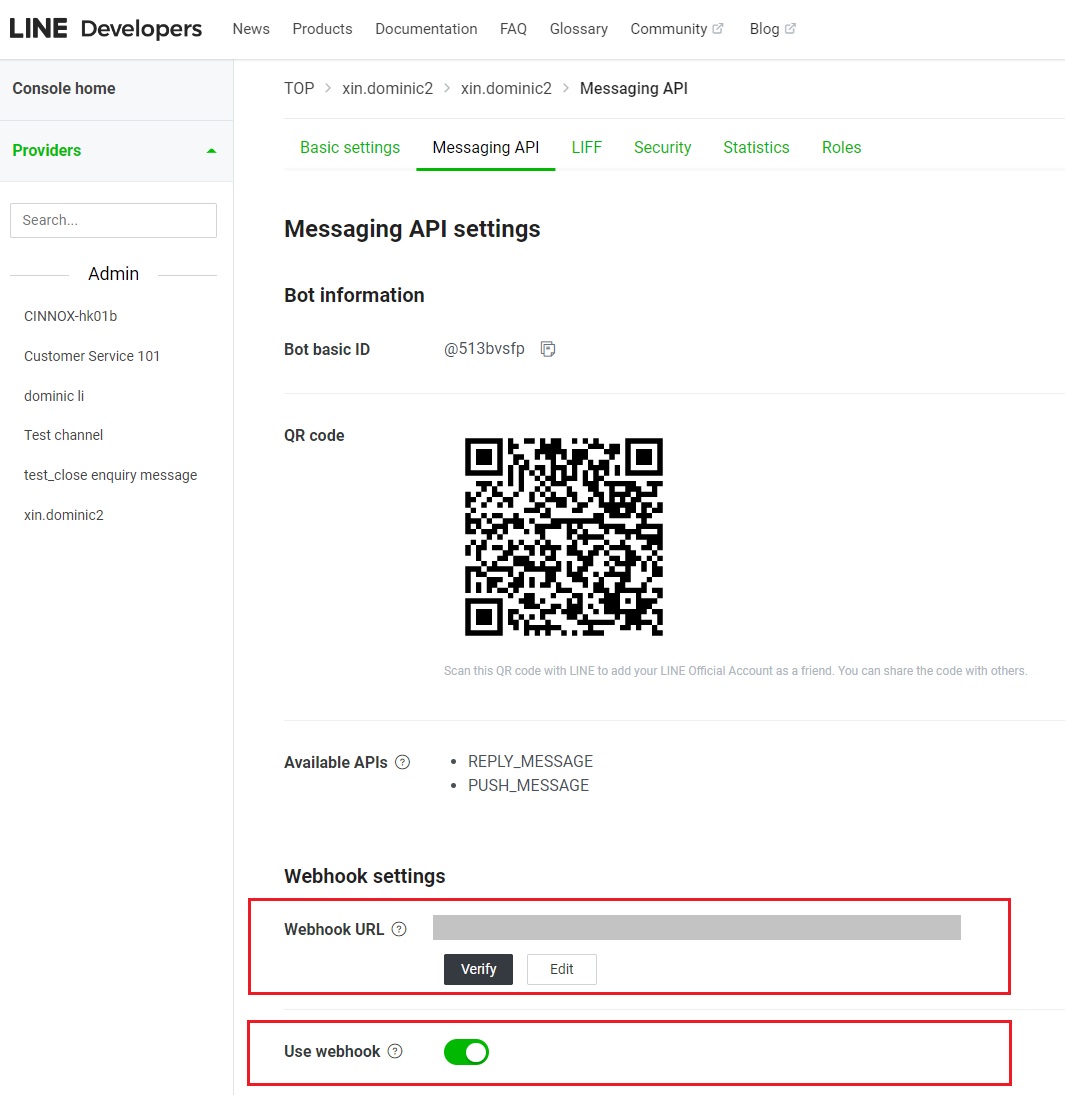Image resolution: width=1065 pixels, height=1095 pixels.
Task: Click the TOP breadcrumb link
Action: coord(299,89)
